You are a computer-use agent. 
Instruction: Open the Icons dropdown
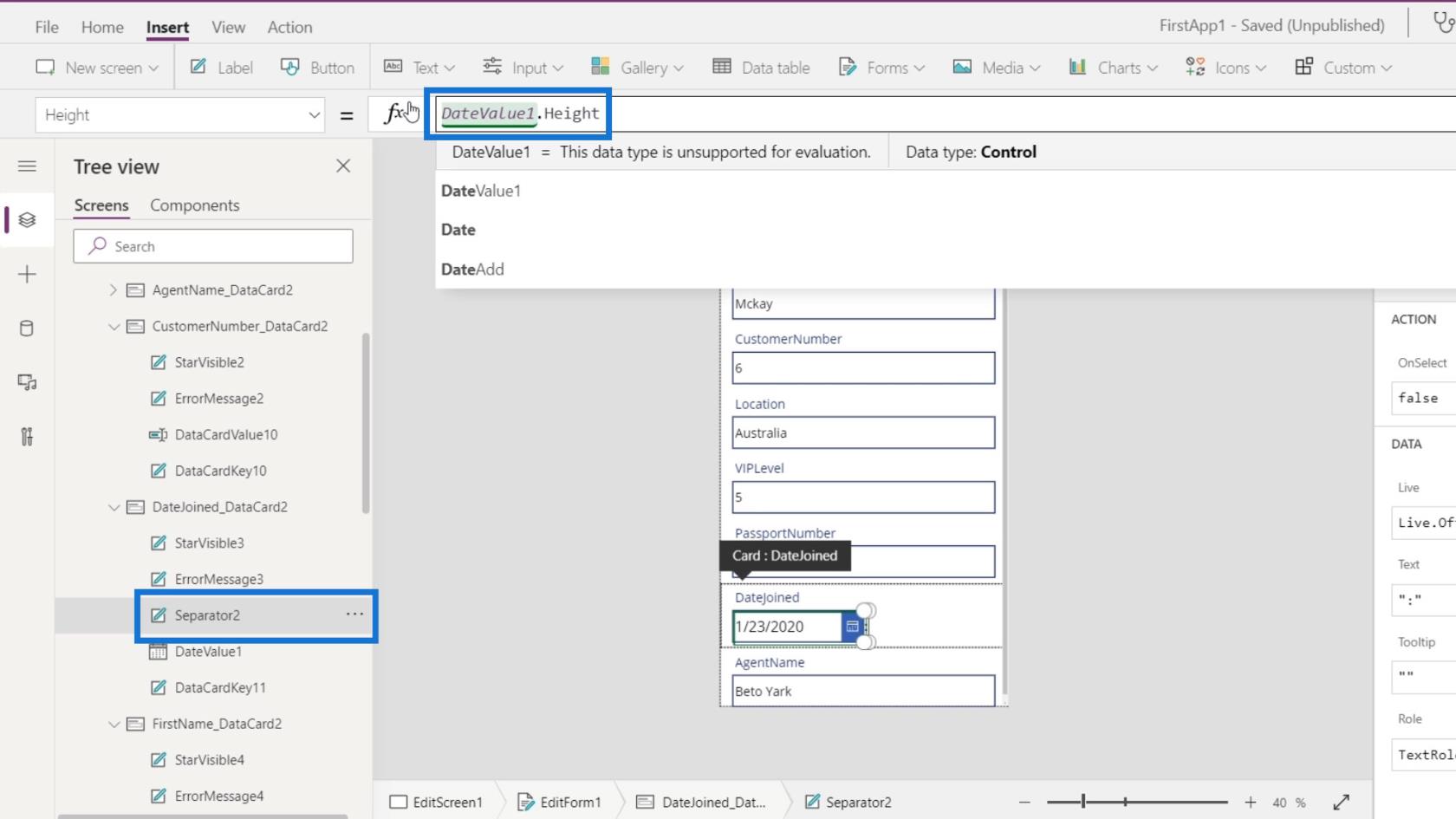[x=1225, y=68]
